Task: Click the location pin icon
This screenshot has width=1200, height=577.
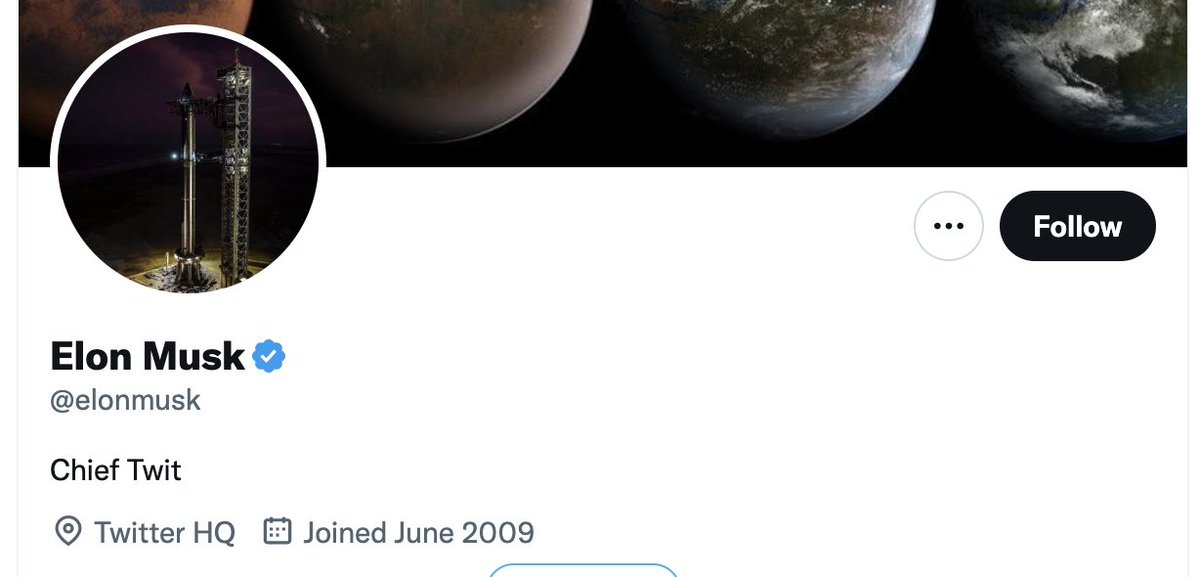Action: (x=67, y=532)
